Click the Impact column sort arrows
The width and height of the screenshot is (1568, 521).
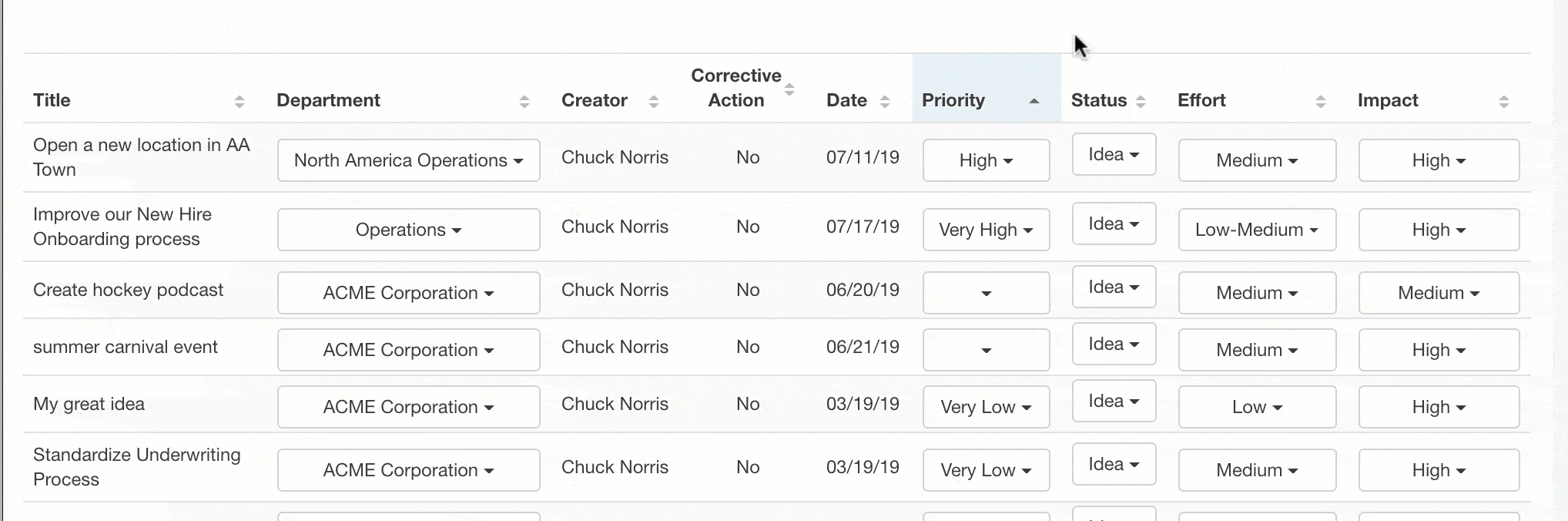point(1504,102)
